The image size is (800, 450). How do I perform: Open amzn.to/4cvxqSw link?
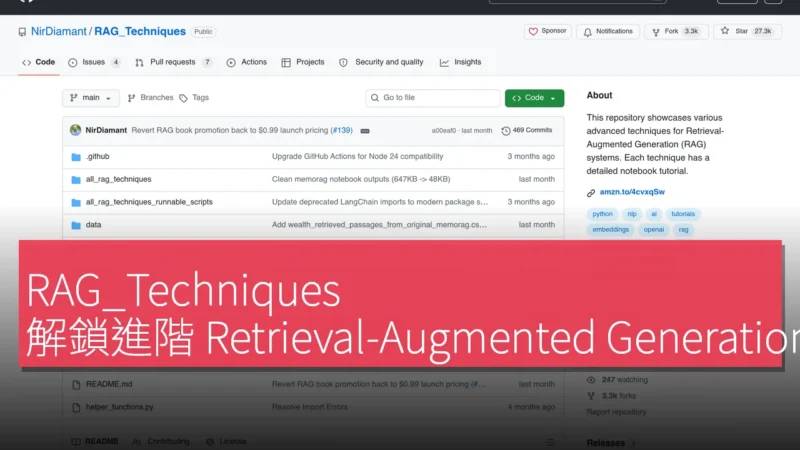coord(632,192)
